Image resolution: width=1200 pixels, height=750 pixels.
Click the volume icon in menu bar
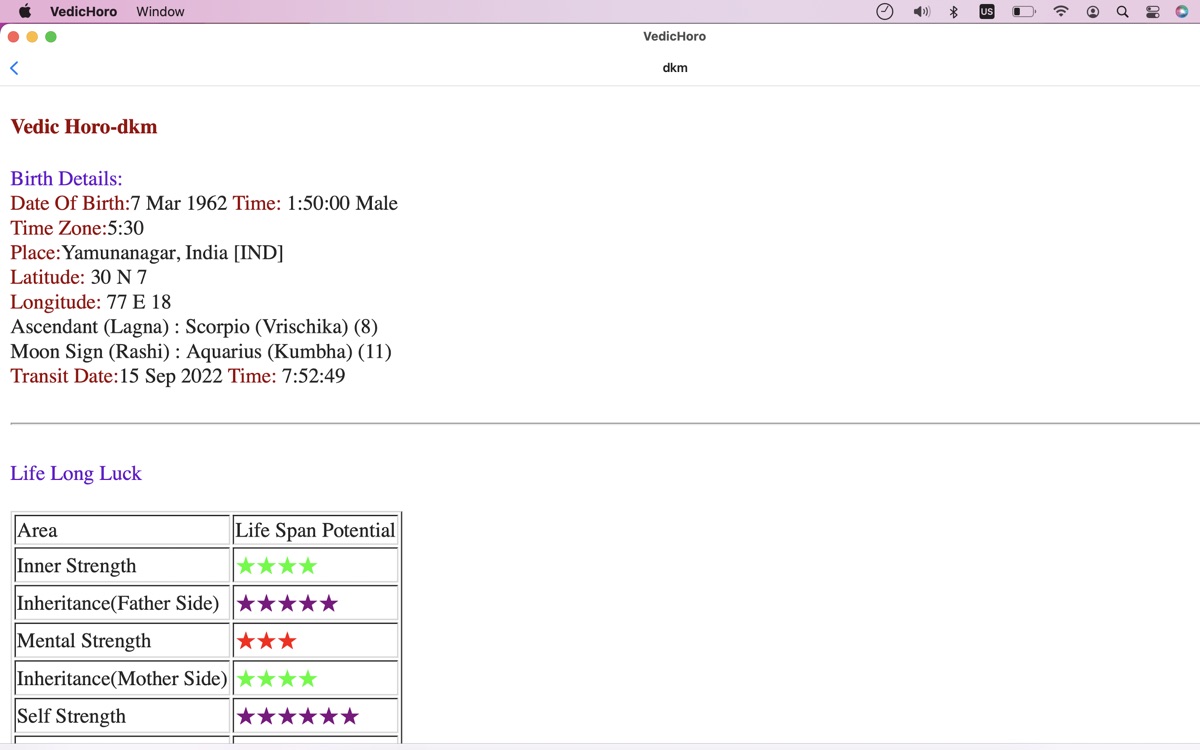click(921, 12)
